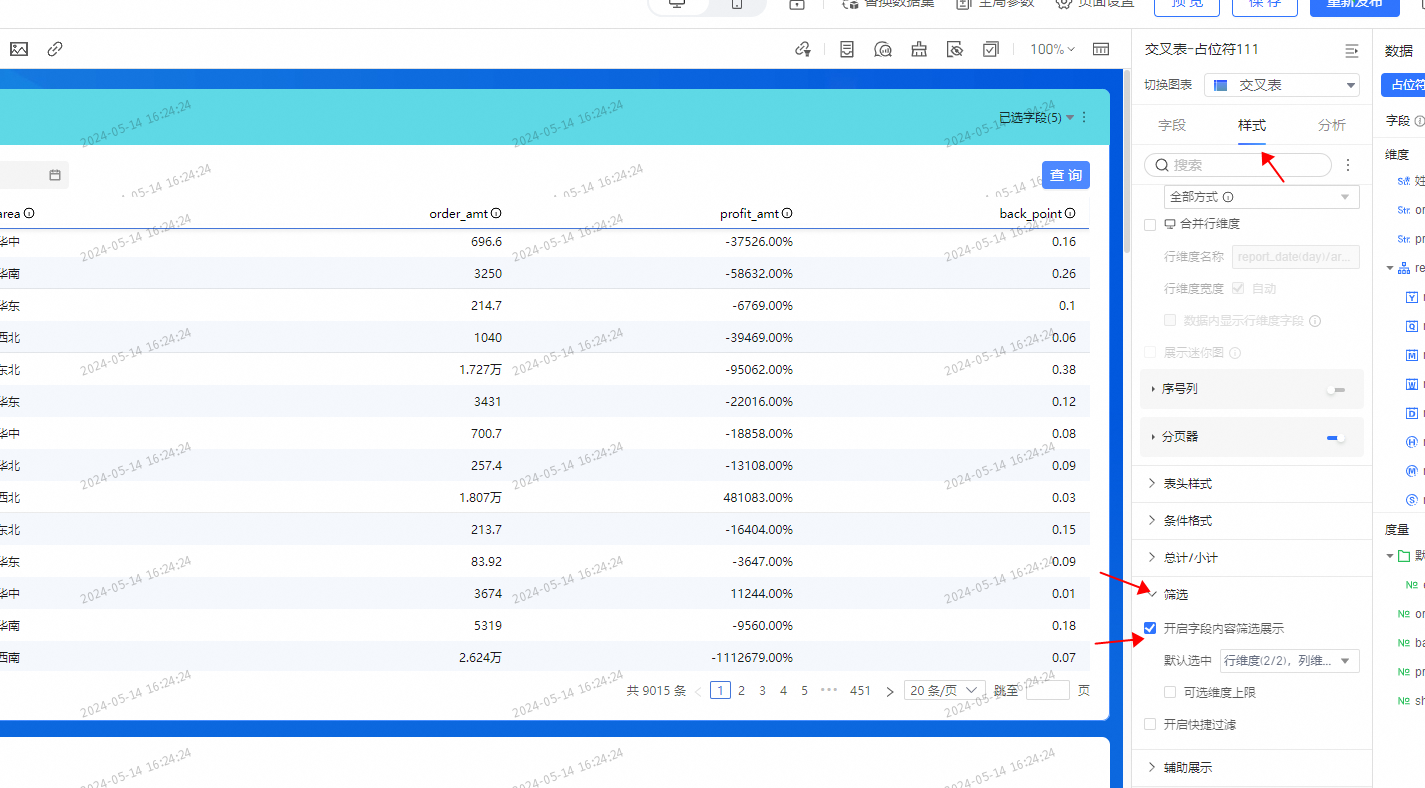Switch to the 字段 tab

coord(1172,125)
